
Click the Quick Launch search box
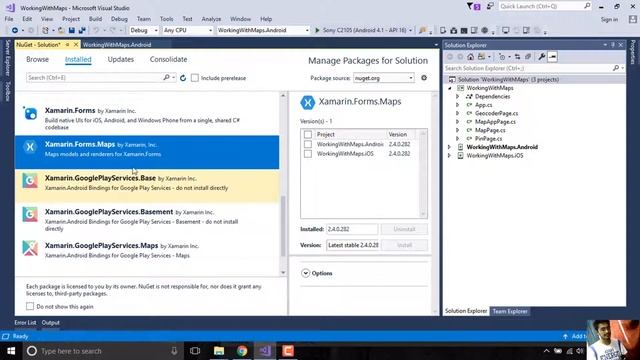544,6
